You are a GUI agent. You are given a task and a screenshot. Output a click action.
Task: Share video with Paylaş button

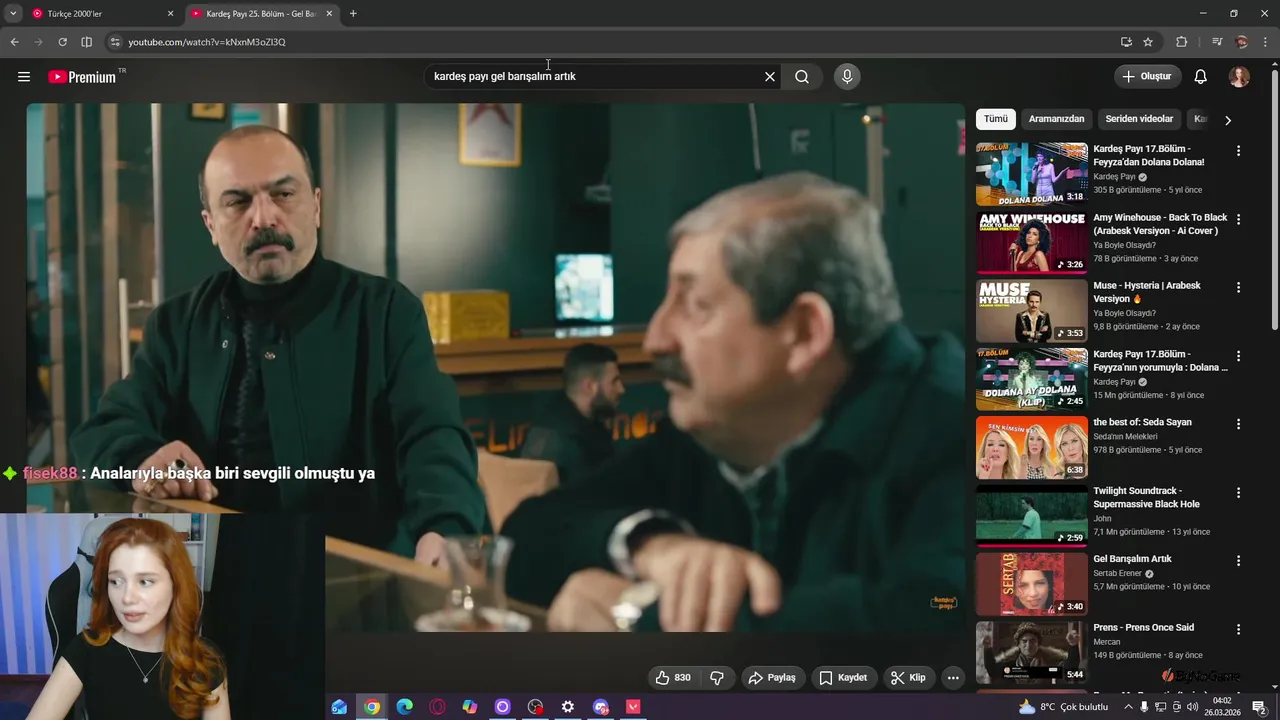point(772,677)
